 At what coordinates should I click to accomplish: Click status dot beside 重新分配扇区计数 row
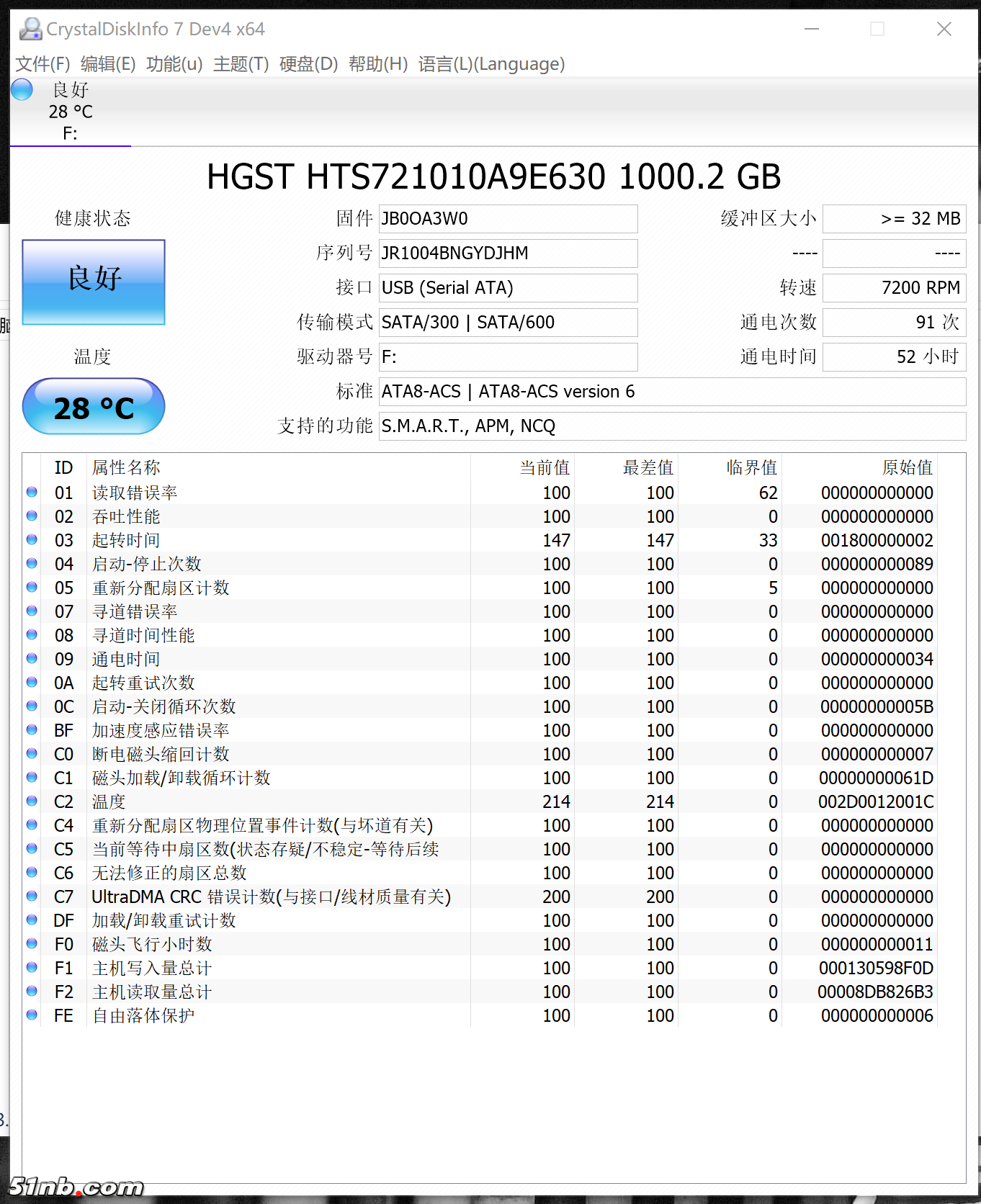[32, 588]
